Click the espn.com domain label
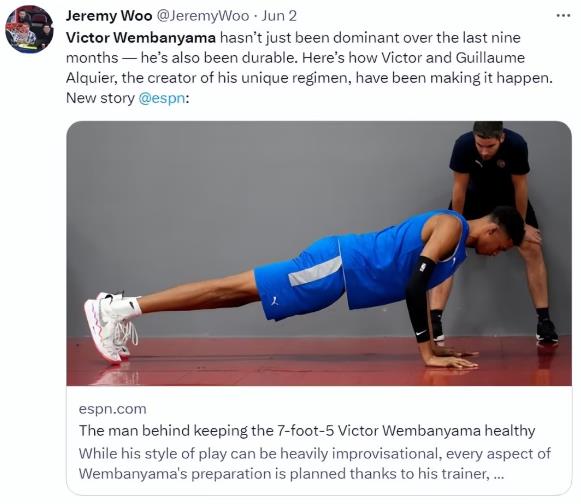The height and width of the screenshot is (504, 581). click(x=113, y=409)
